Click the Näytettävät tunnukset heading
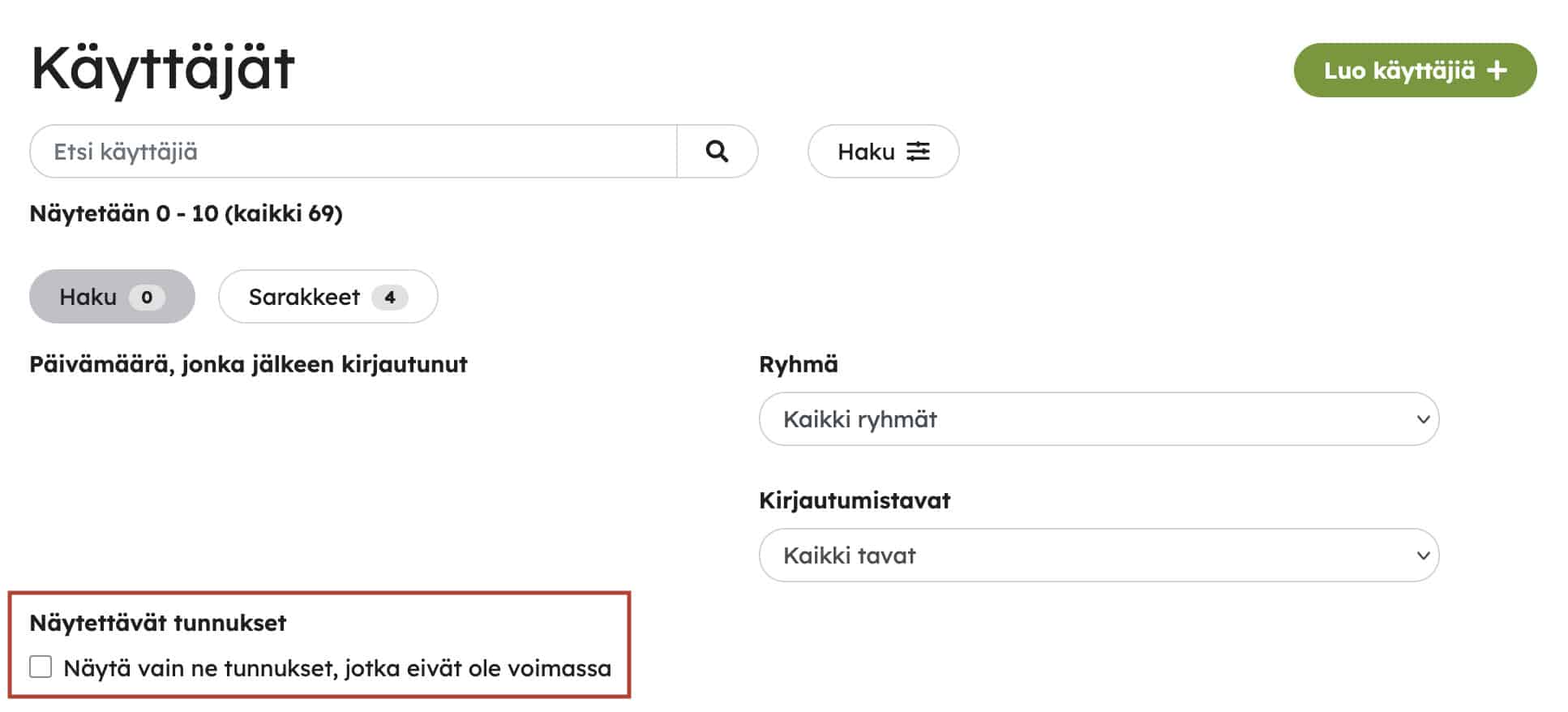 coord(158,623)
